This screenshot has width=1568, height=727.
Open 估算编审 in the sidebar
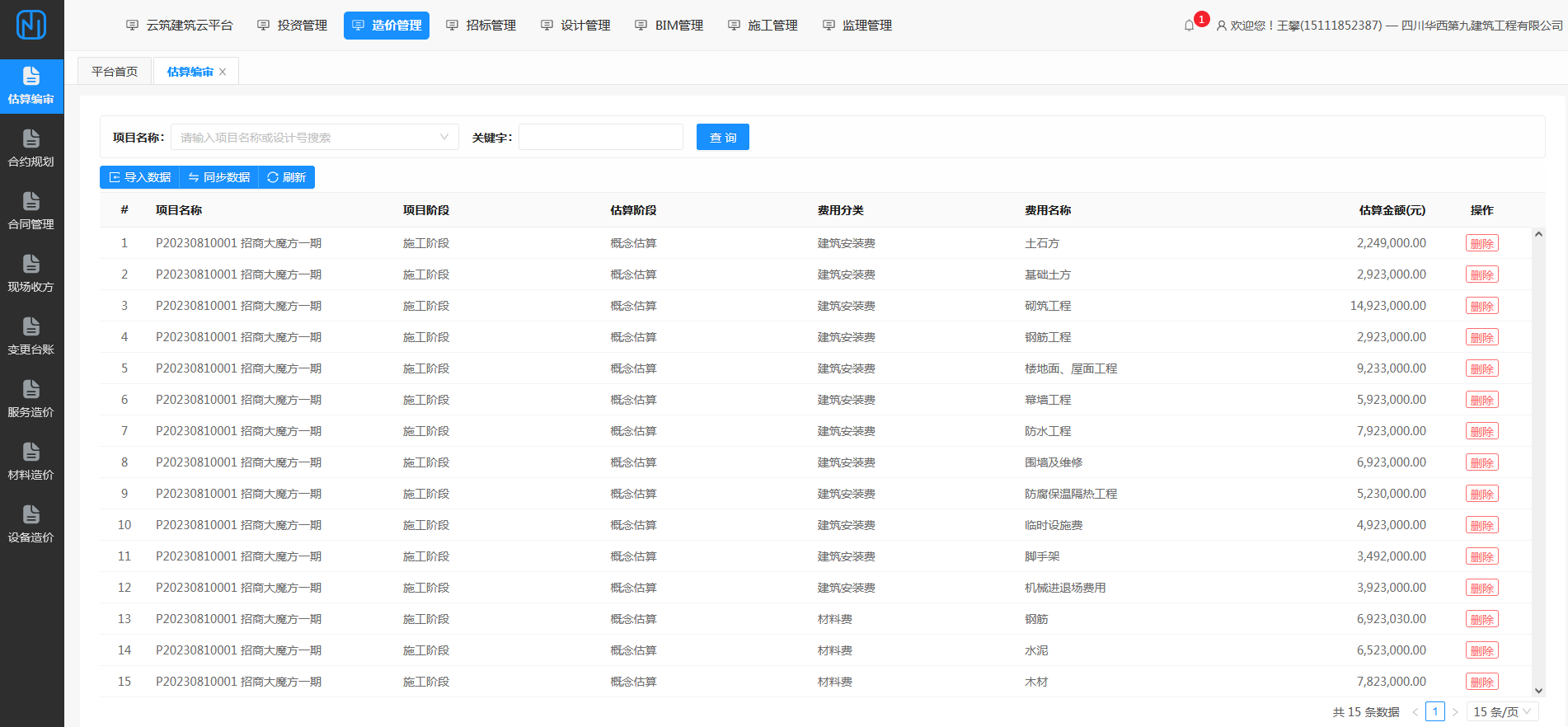[x=31, y=87]
